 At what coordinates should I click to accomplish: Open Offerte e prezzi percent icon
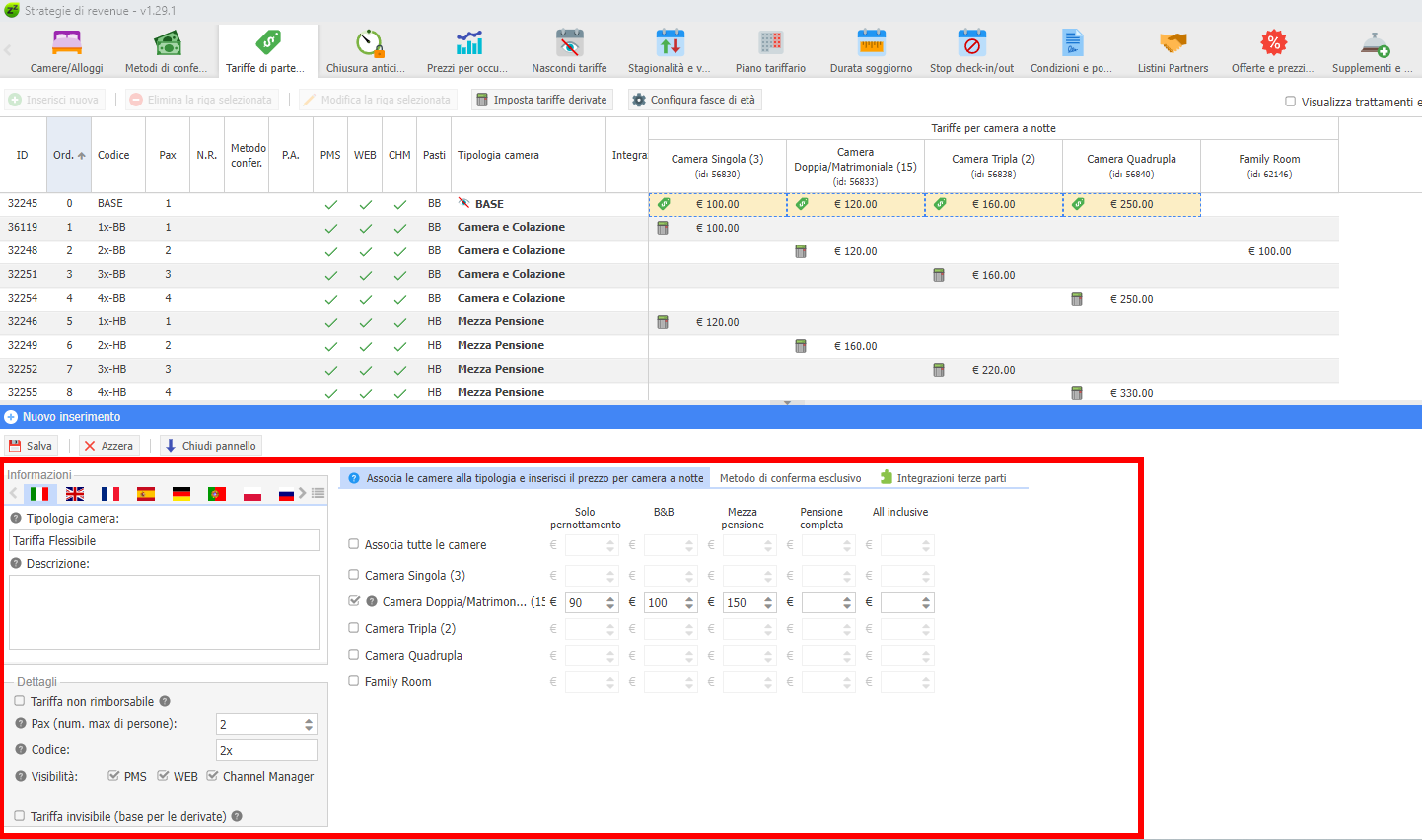click(1273, 43)
